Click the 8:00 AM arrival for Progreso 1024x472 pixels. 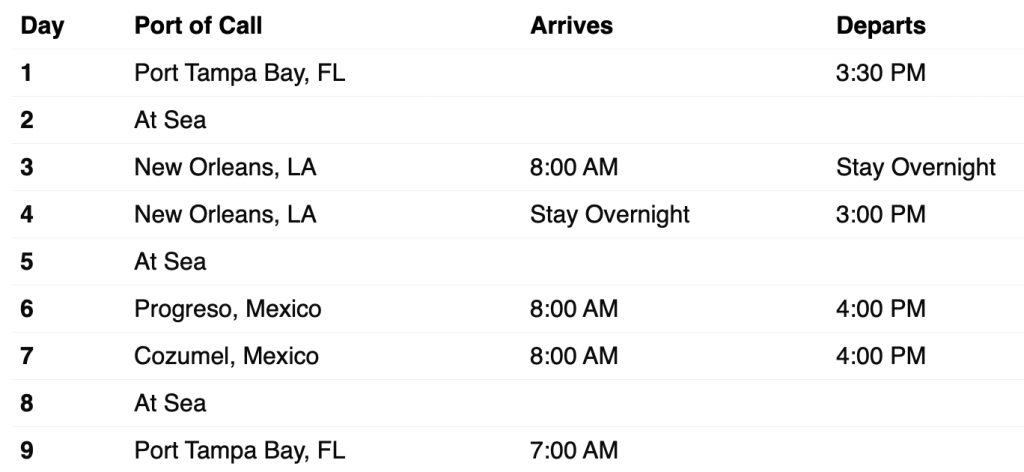pyautogui.click(x=574, y=309)
